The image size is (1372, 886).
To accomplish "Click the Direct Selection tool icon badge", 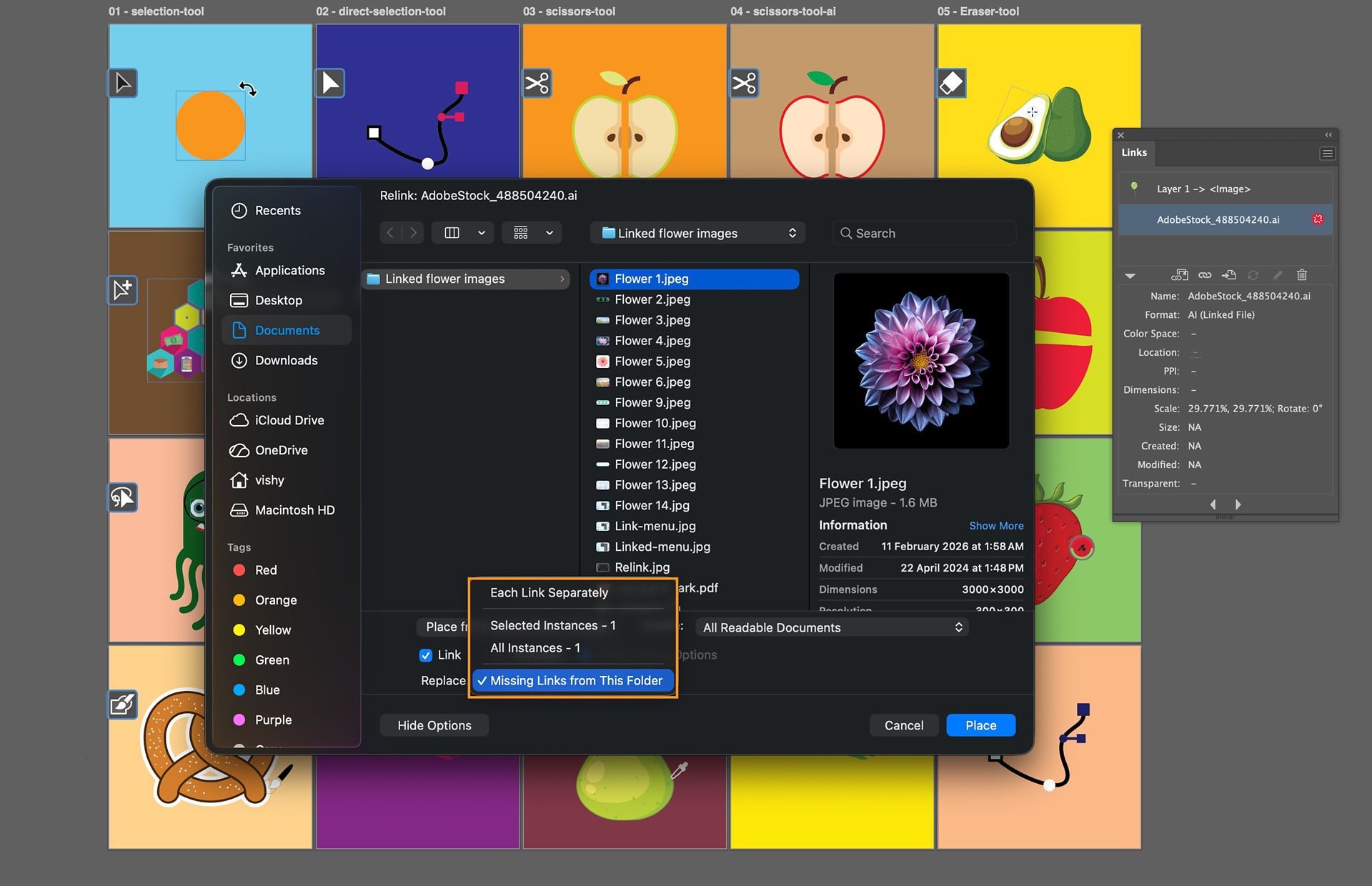I will pos(330,84).
